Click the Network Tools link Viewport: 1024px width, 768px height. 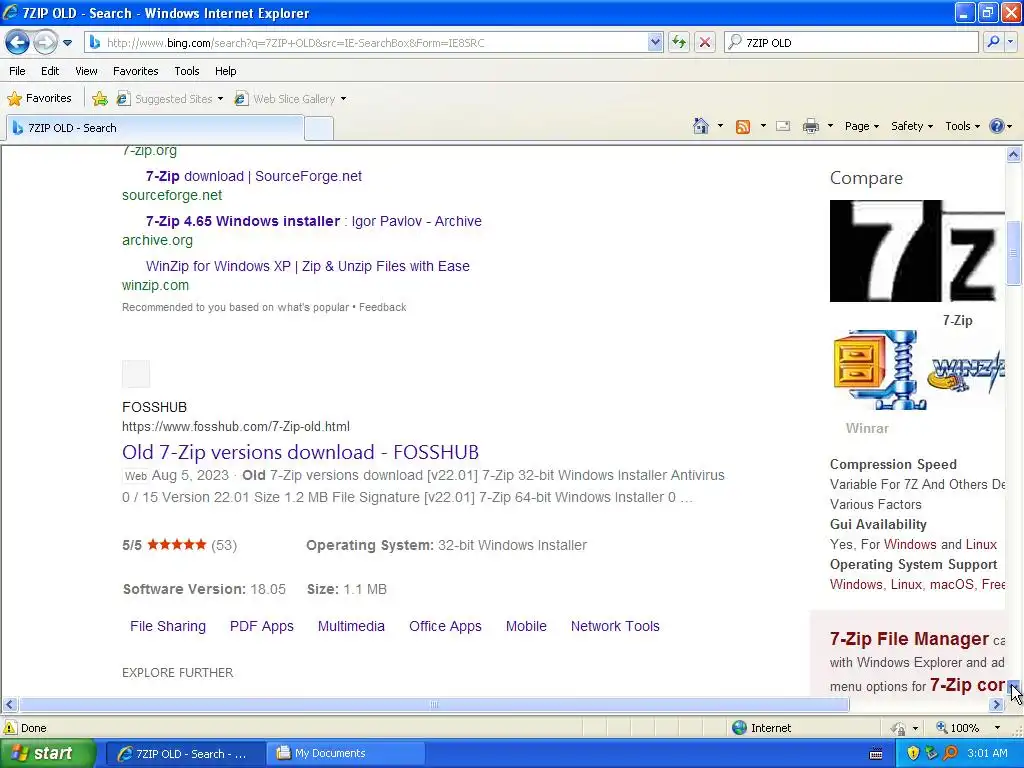pyautogui.click(x=615, y=626)
